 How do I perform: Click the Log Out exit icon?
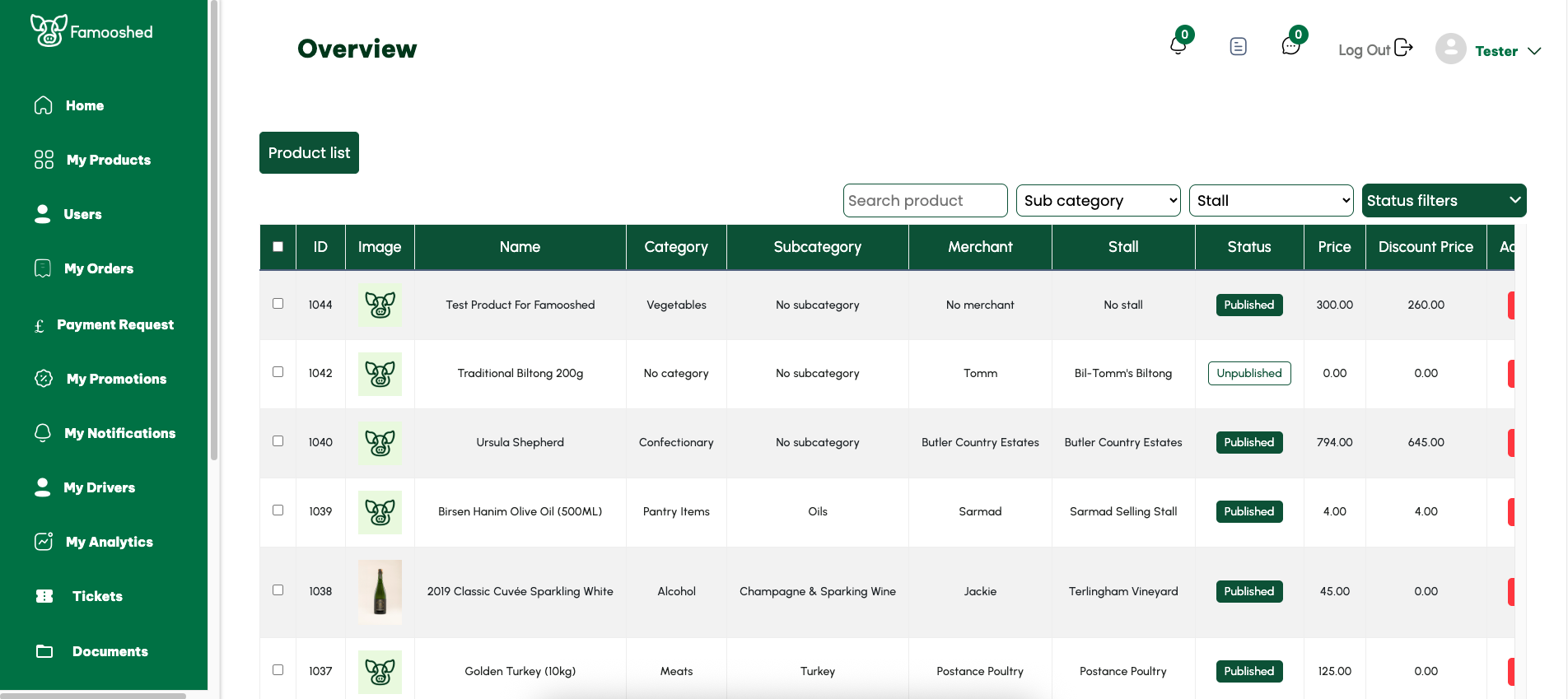(x=1403, y=48)
